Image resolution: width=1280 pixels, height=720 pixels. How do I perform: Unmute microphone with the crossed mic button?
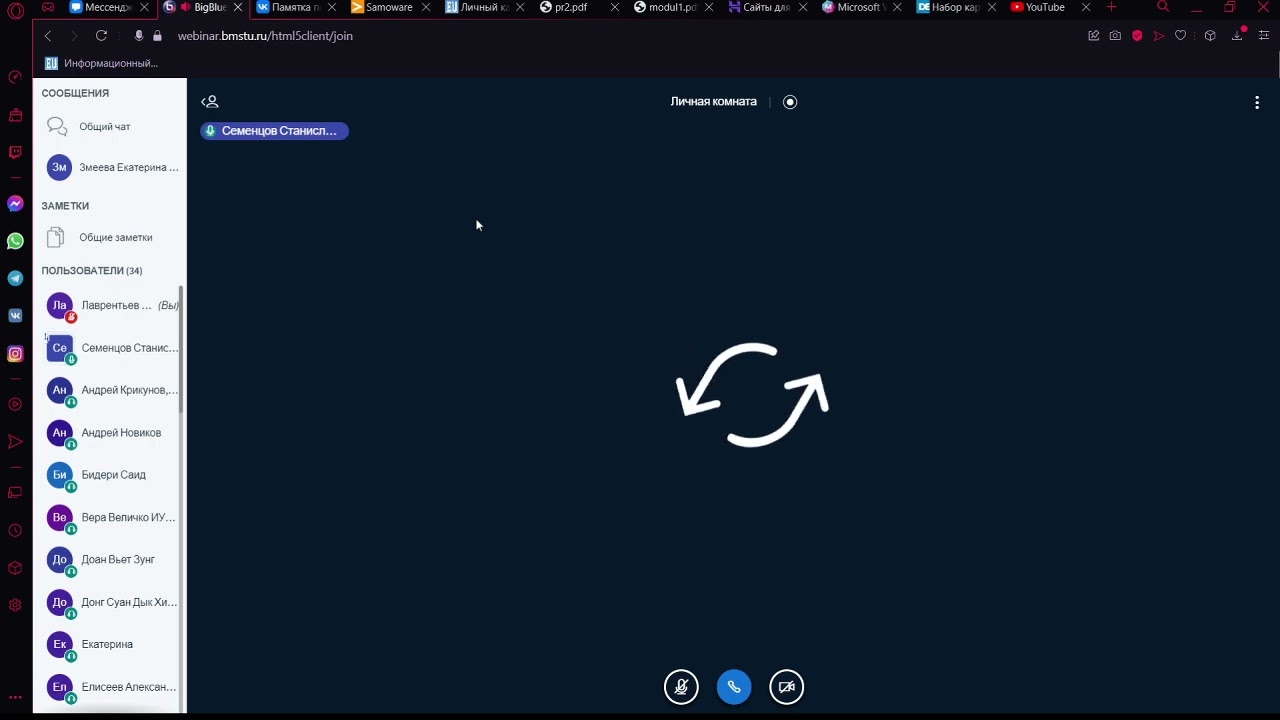[x=681, y=687]
